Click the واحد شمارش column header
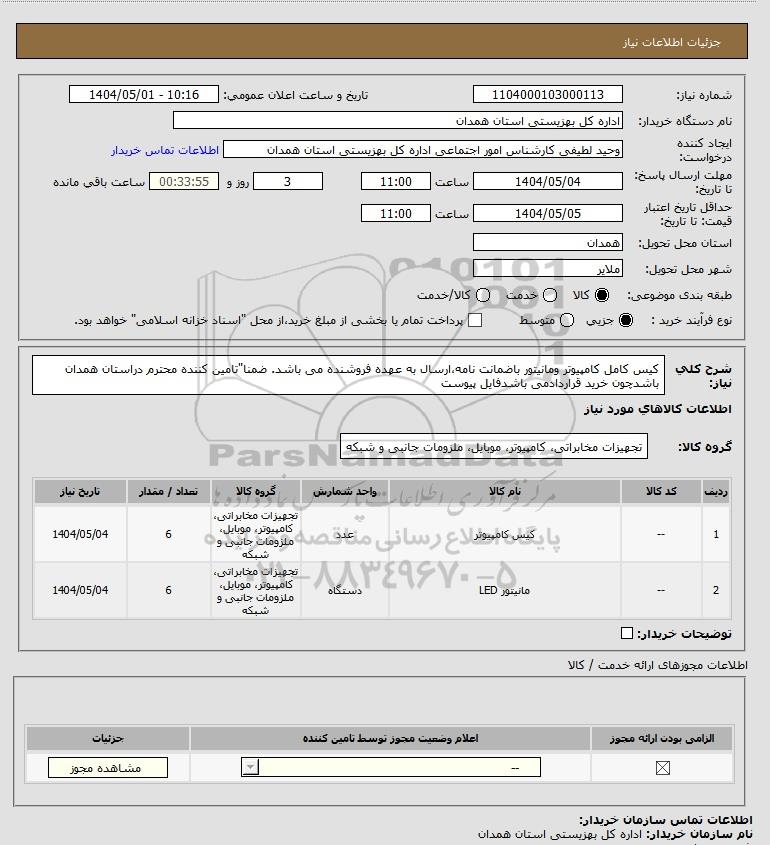The width and height of the screenshot is (770, 845). (x=345, y=491)
